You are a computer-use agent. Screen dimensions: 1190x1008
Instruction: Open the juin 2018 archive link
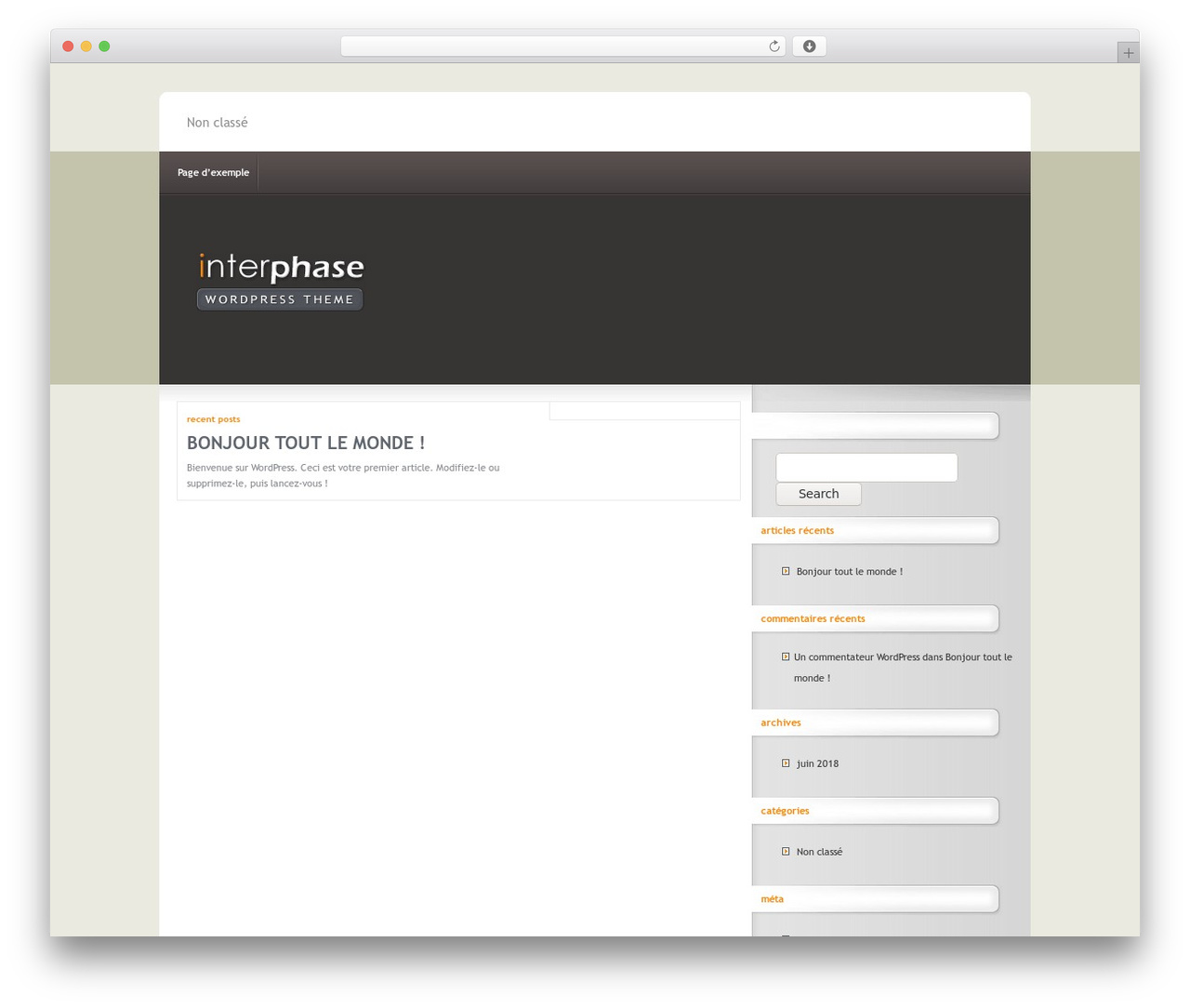pyautogui.click(x=817, y=764)
